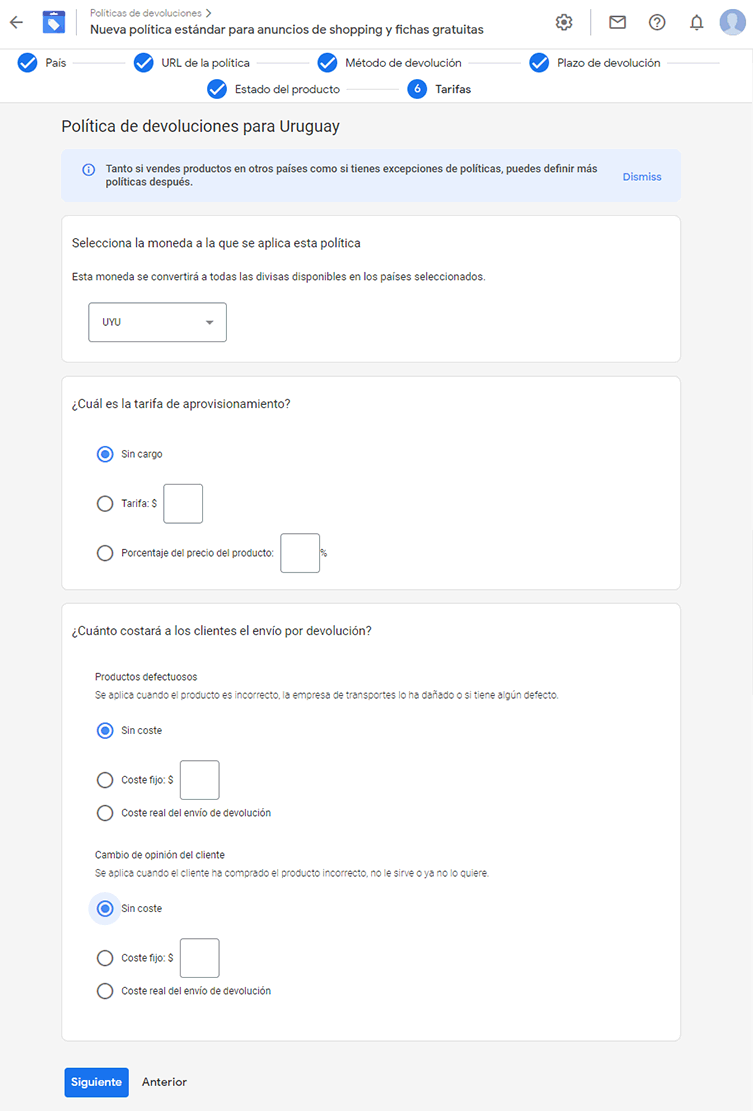
Task: Click the back arrow icon
Action: tap(16, 22)
